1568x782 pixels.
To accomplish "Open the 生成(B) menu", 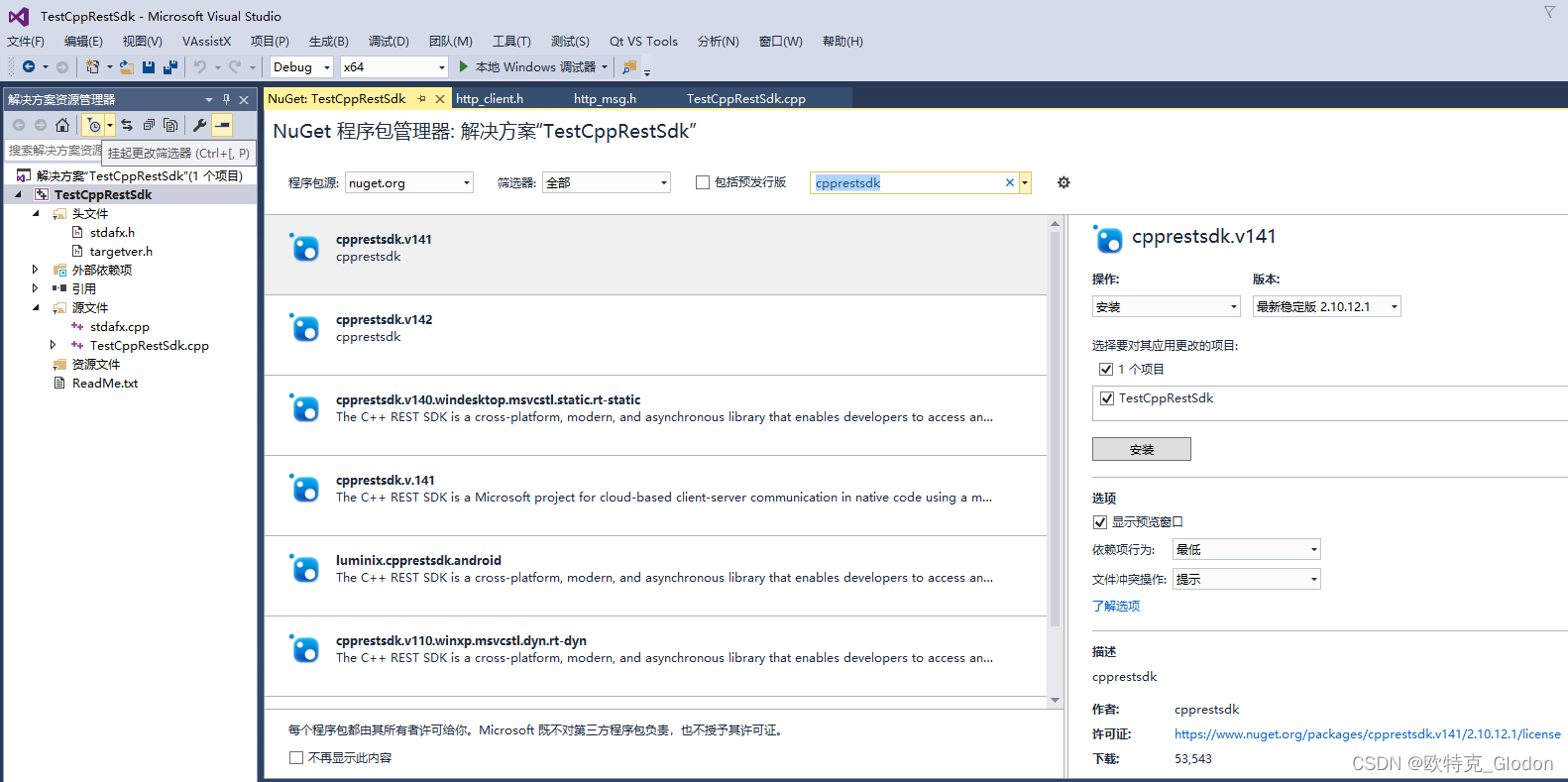I will [329, 41].
